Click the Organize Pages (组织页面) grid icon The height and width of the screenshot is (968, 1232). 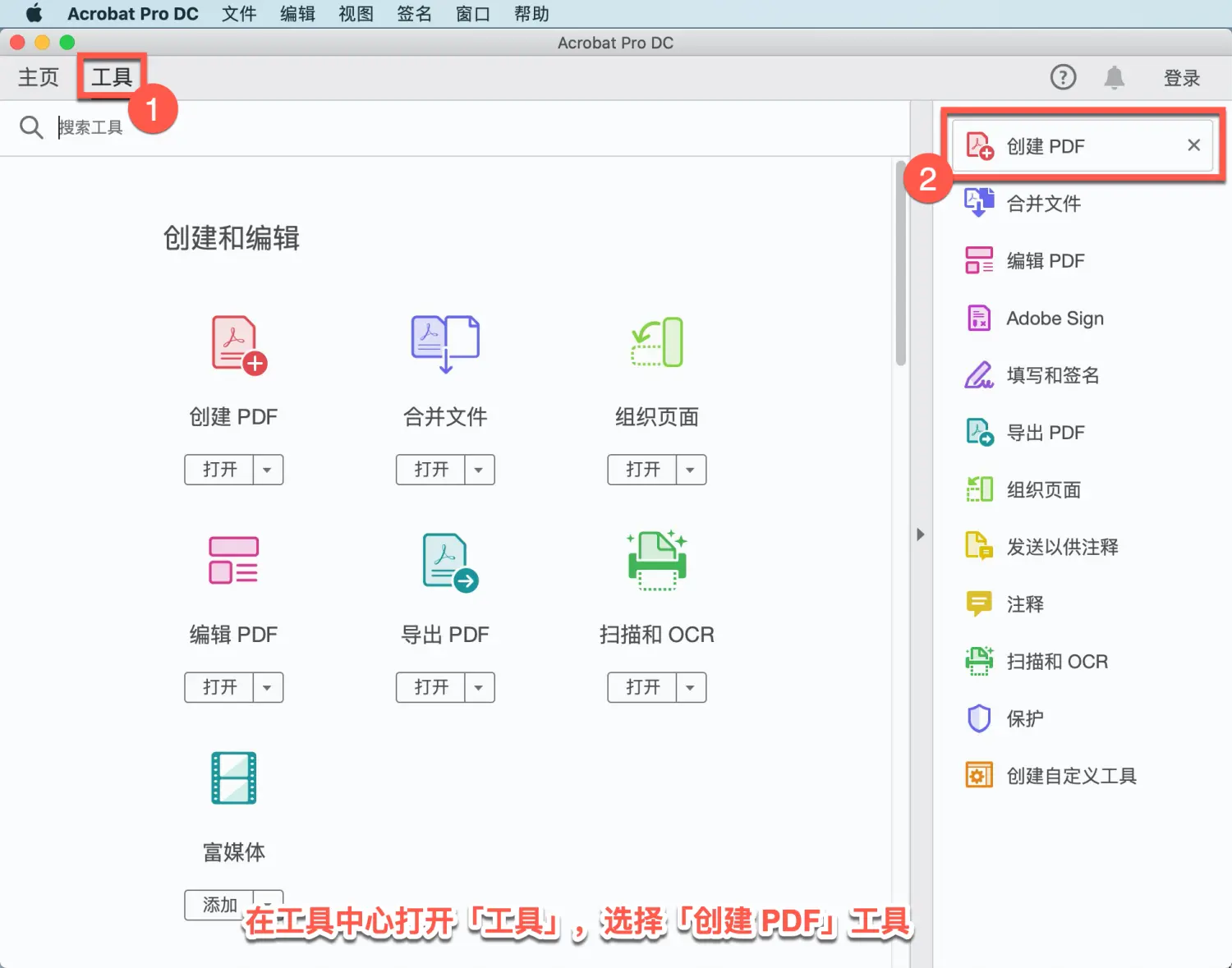(657, 342)
